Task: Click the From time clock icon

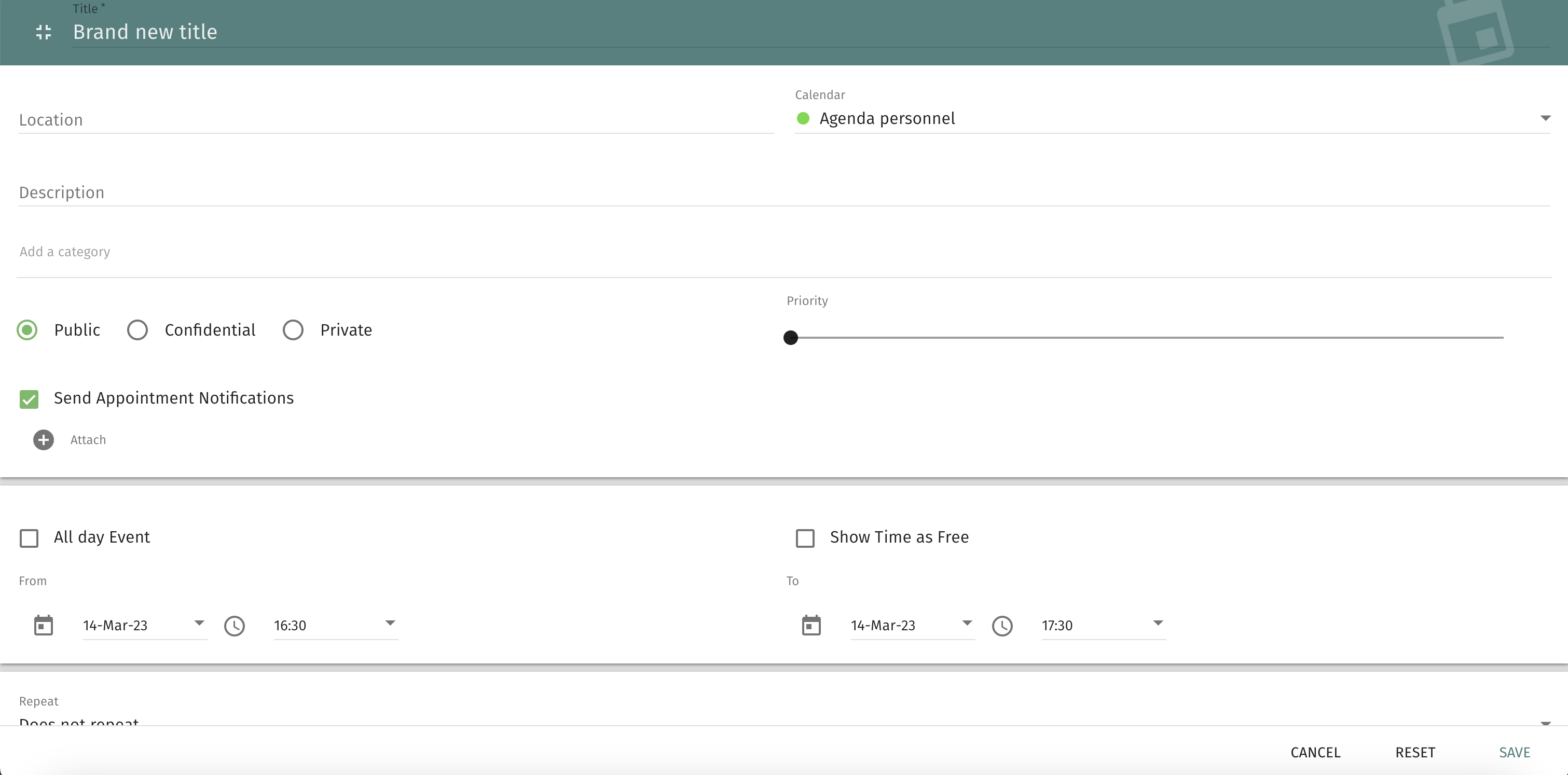Action: point(235,626)
